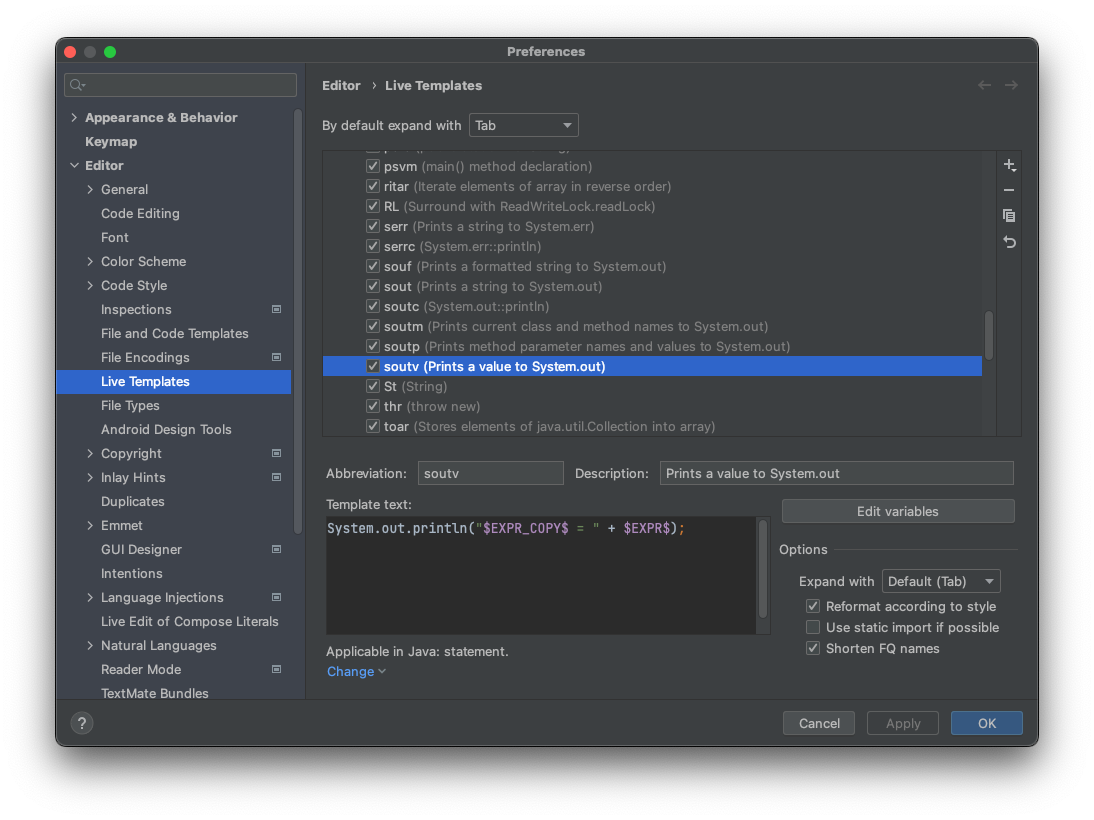Expand the Color Scheme subsection
The width and height of the screenshot is (1094, 820).
click(x=90, y=262)
